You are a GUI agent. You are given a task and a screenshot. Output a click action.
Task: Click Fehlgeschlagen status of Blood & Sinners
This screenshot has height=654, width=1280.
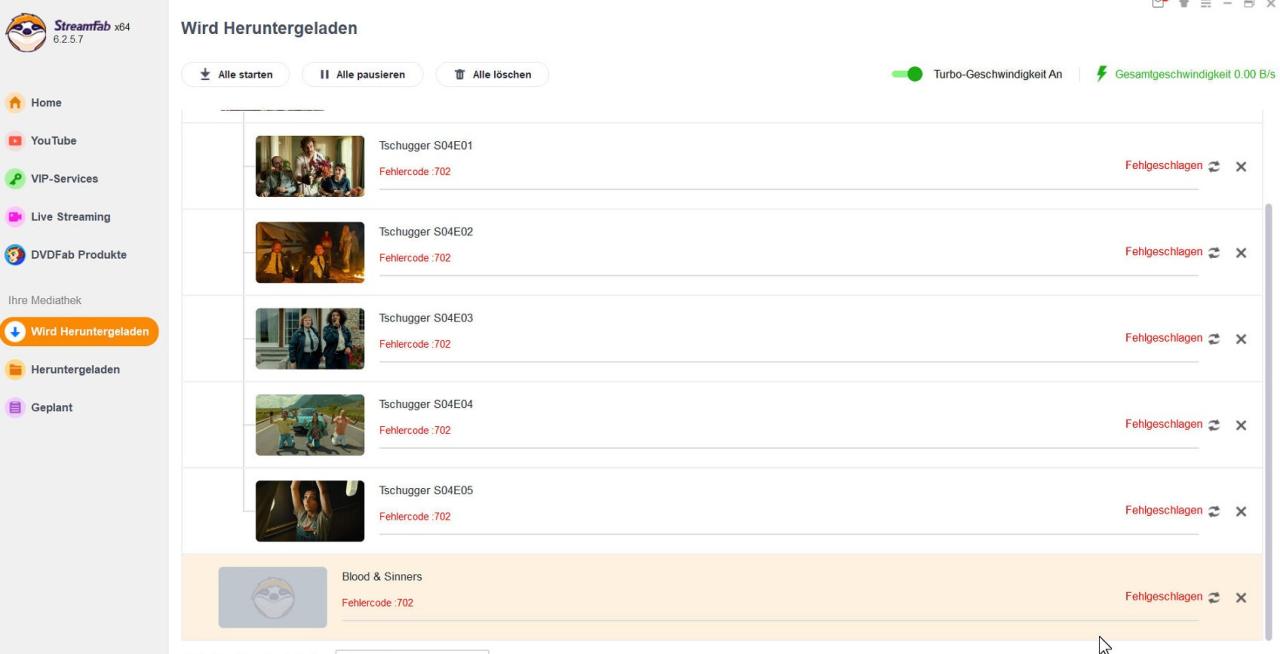pyautogui.click(x=1164, y=596)
